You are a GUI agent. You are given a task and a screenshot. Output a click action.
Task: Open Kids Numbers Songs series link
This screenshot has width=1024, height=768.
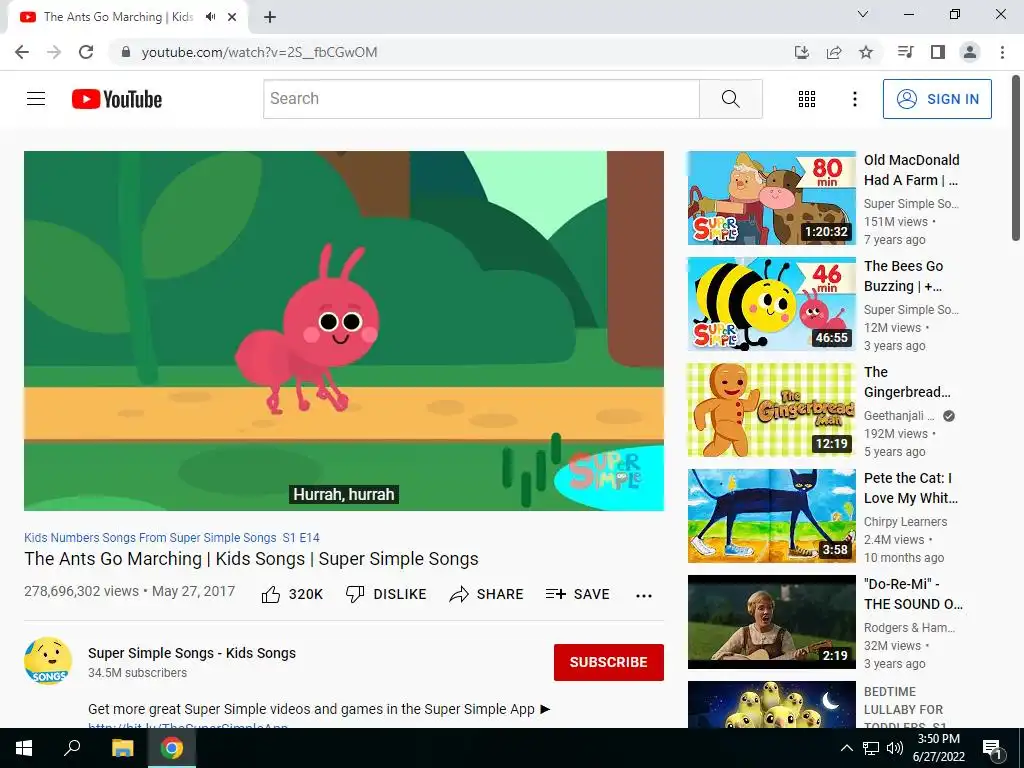[172, 537]
